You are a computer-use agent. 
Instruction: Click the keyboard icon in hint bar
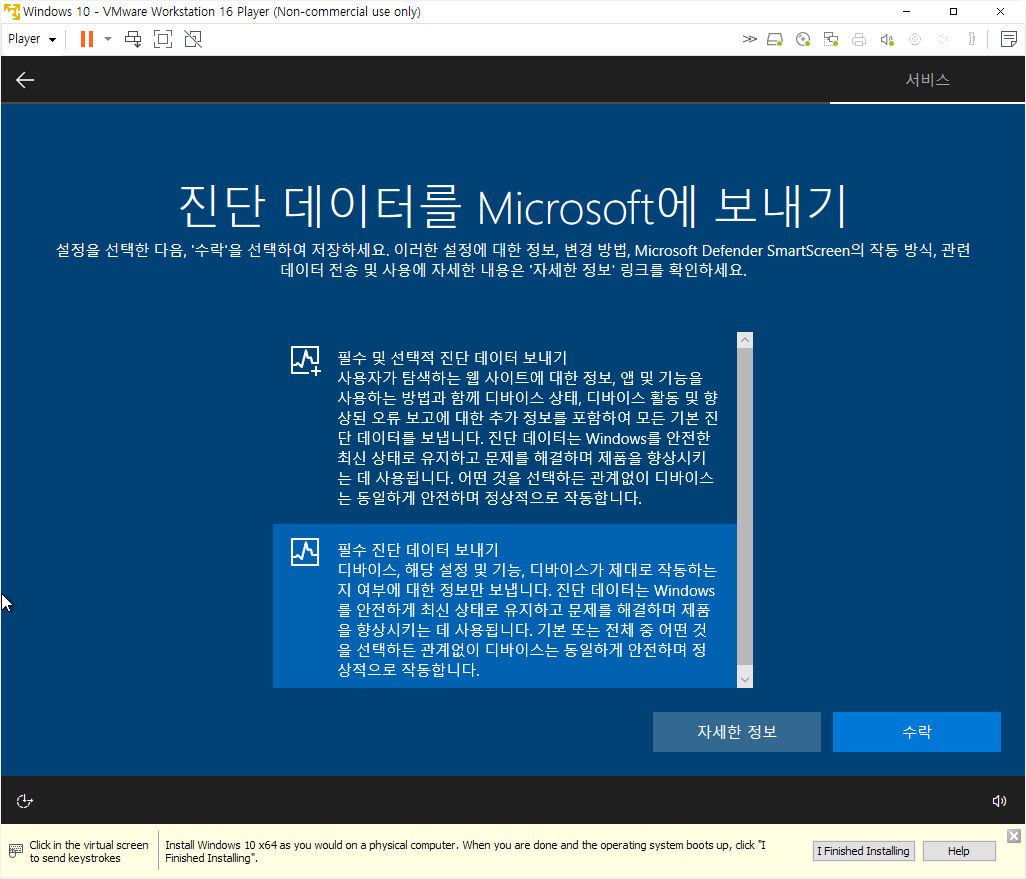[16, 851]
